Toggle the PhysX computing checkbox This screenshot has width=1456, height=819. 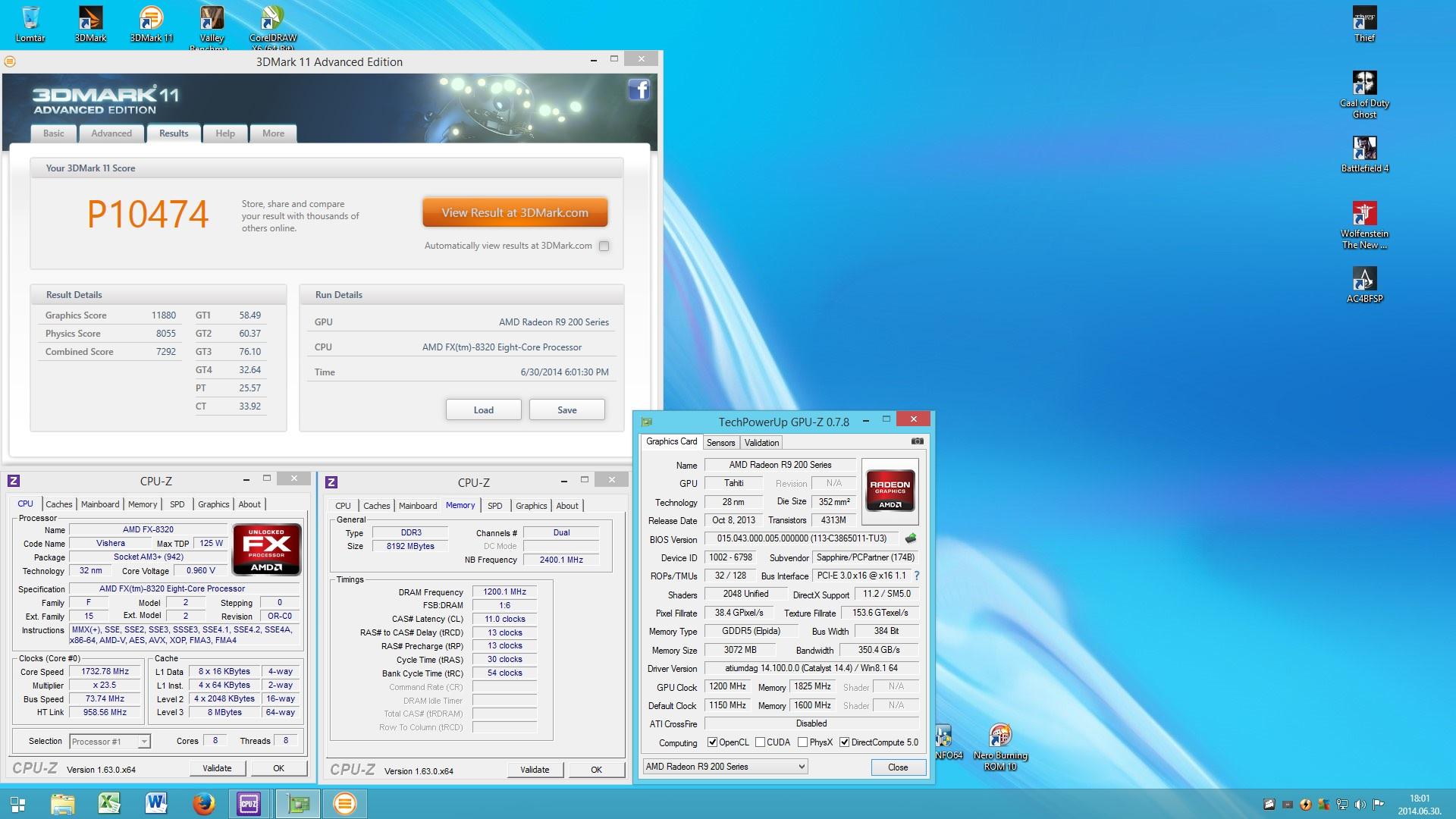[802, 742]
